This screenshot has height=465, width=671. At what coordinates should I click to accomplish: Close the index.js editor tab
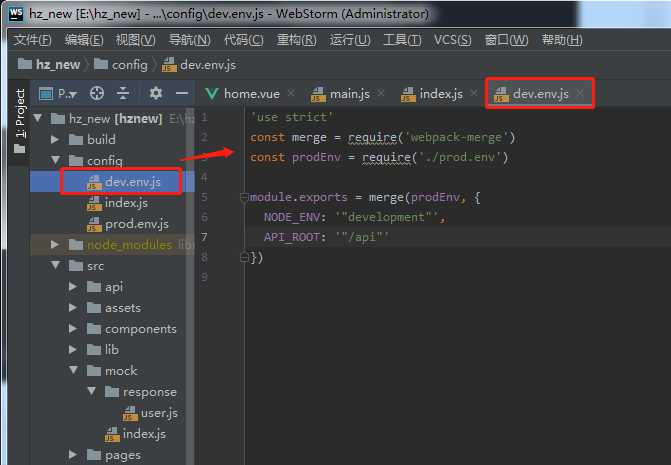point(474,93)
